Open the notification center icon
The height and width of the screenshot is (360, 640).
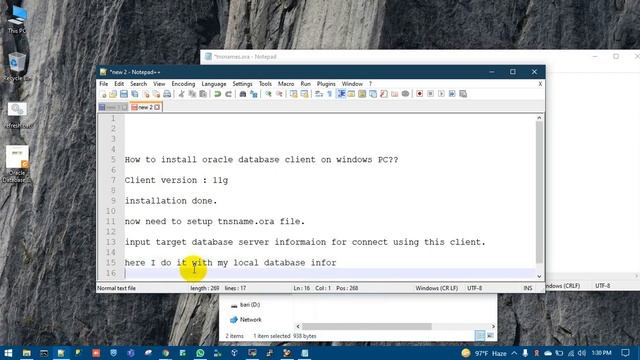click(625, 353)
